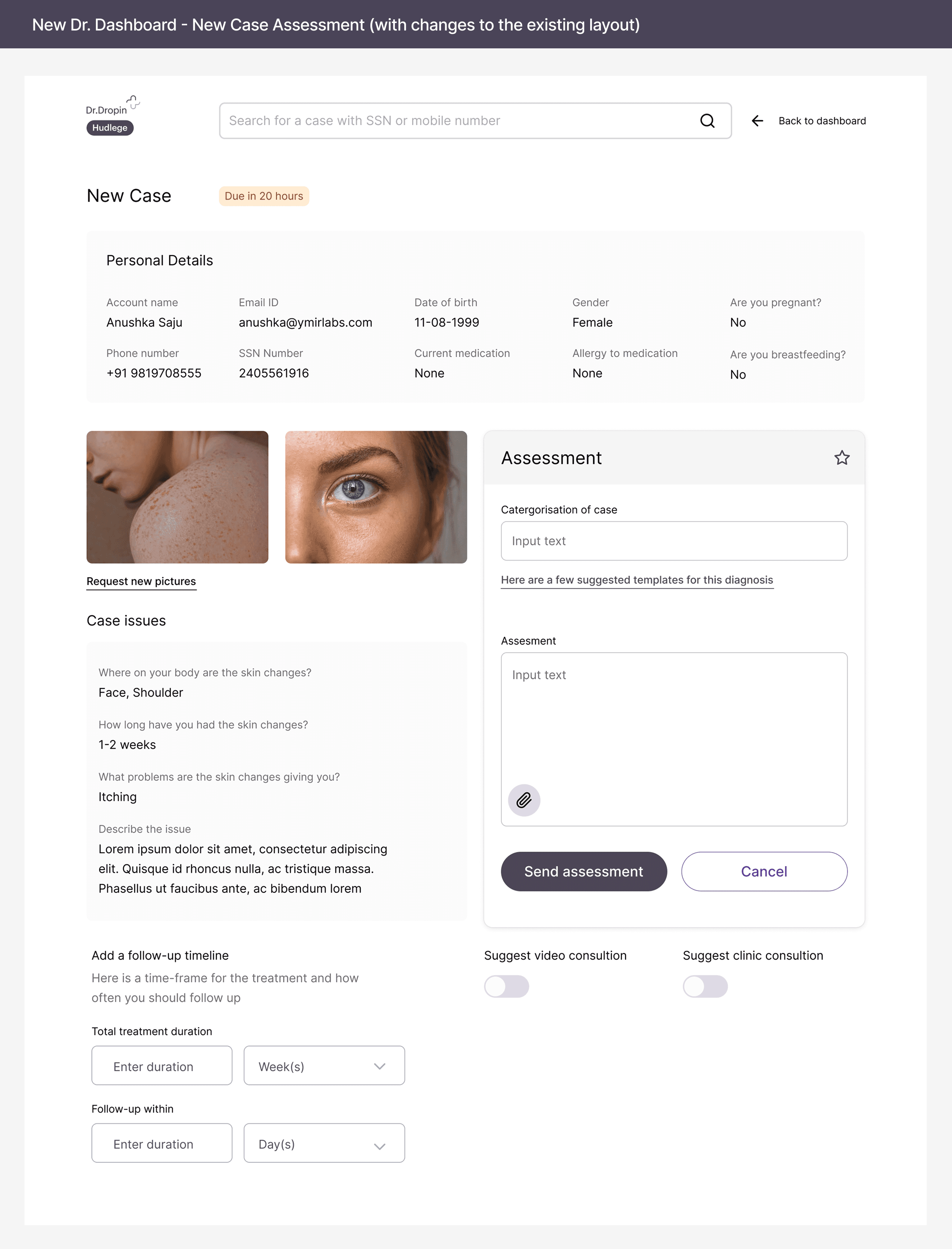
Task: Open the Day(s) unit dropdown
Action: click(x=324, y=1144)
